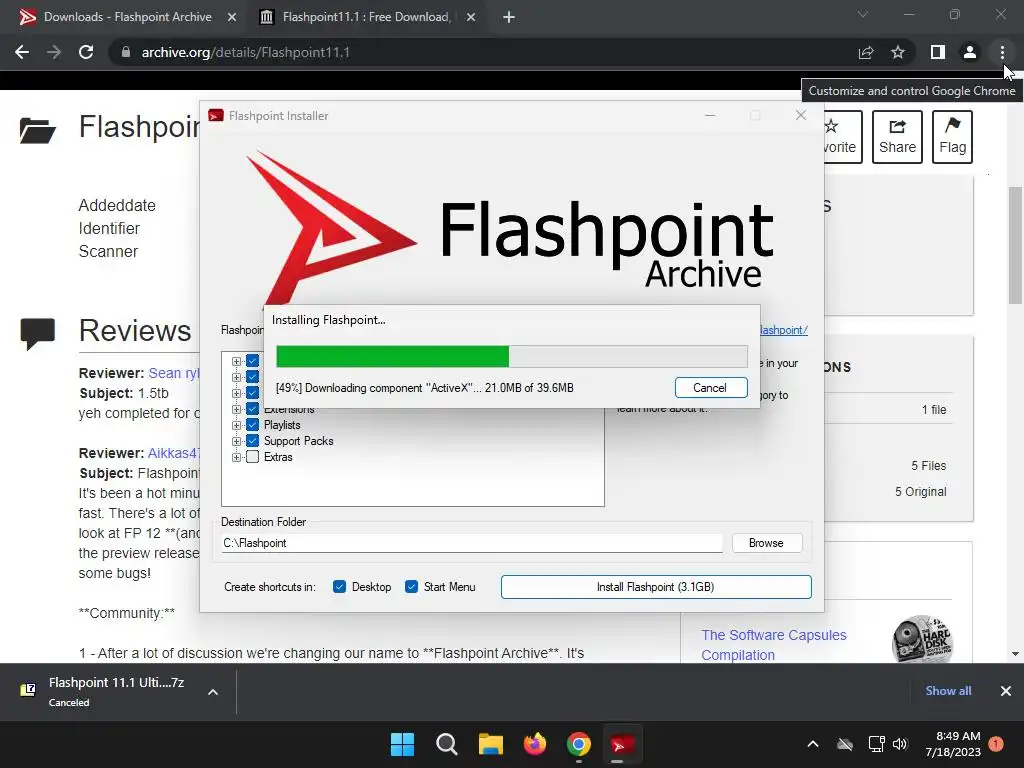The image size is (1024, 768).
Task: Open Chrome profile icon
Action: click(x=970, y=52)
